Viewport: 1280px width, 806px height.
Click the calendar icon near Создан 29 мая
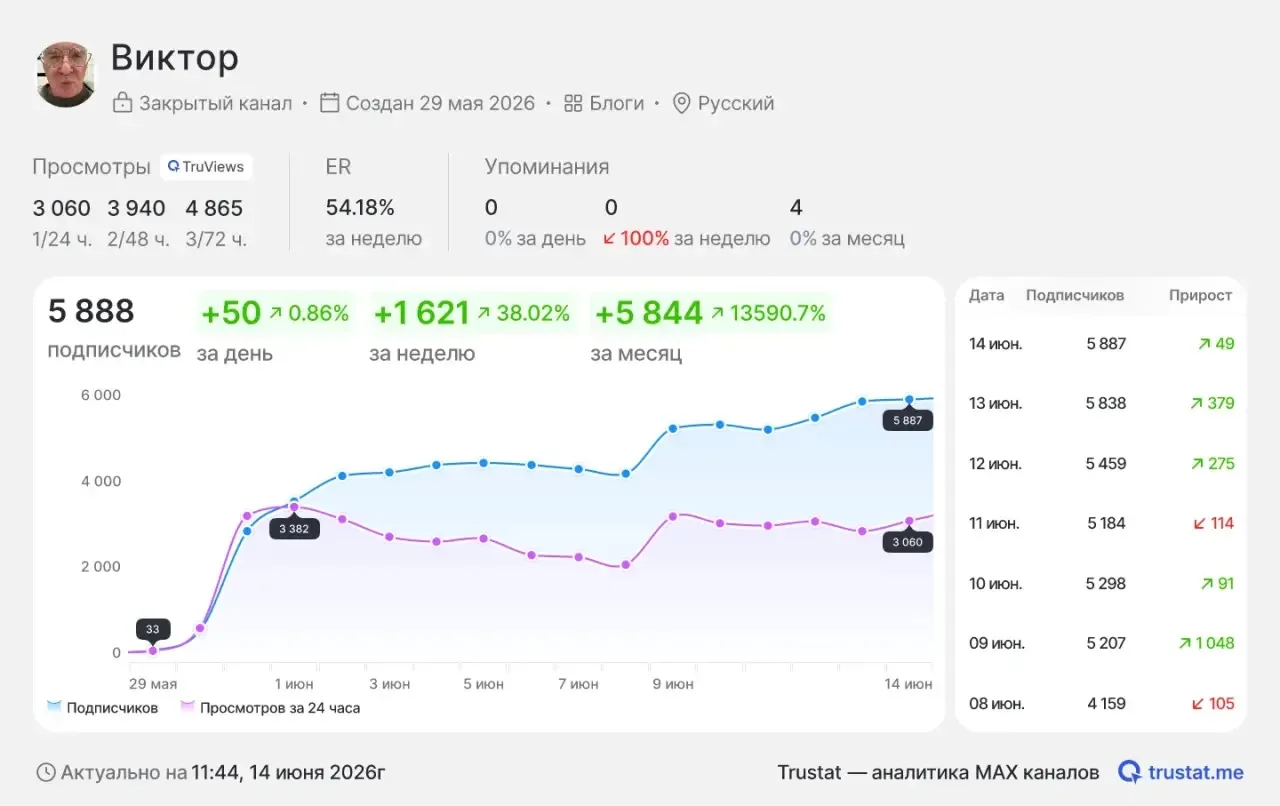(330, 103)
